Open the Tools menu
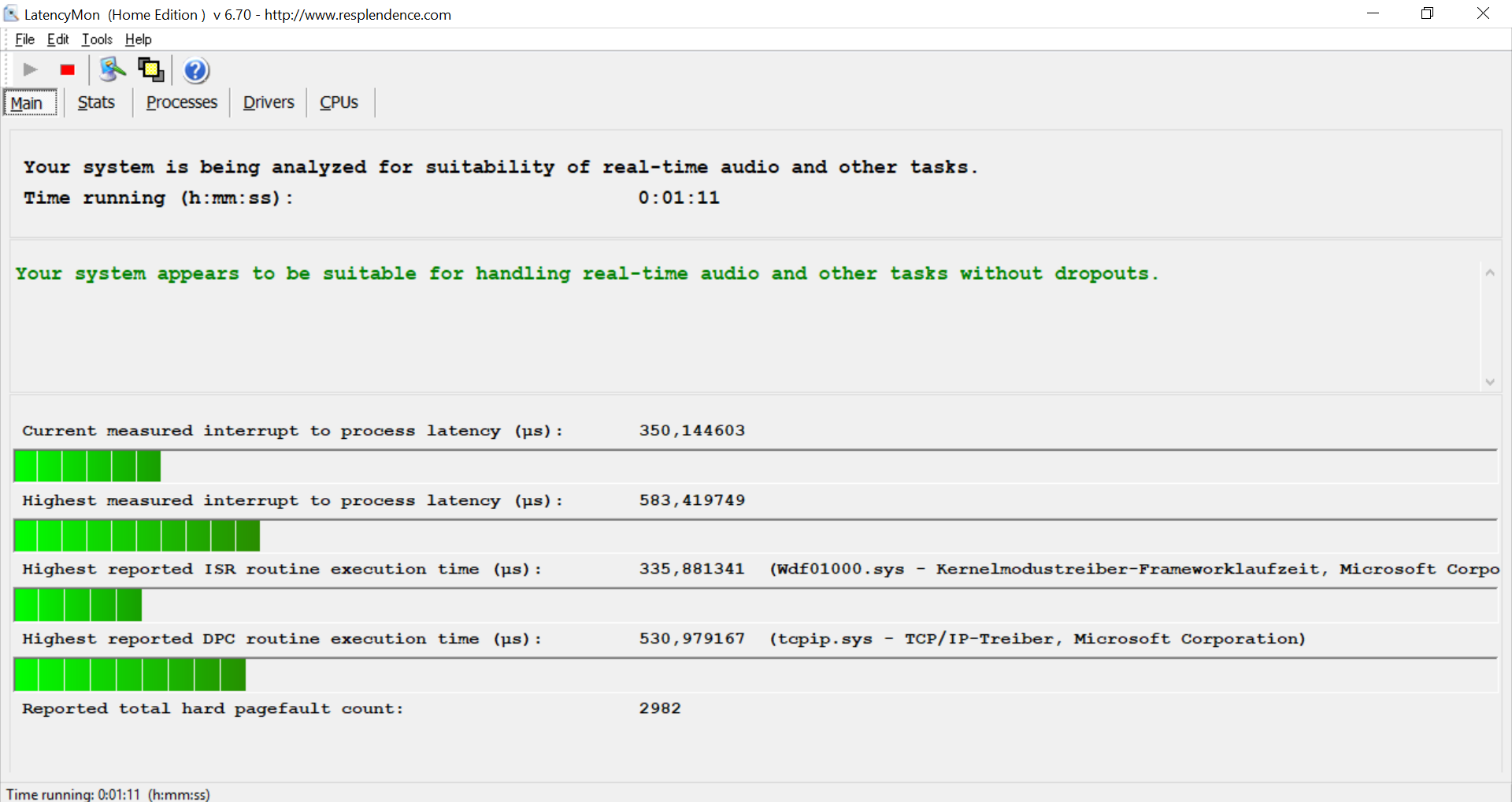 [x=97, y=39]
